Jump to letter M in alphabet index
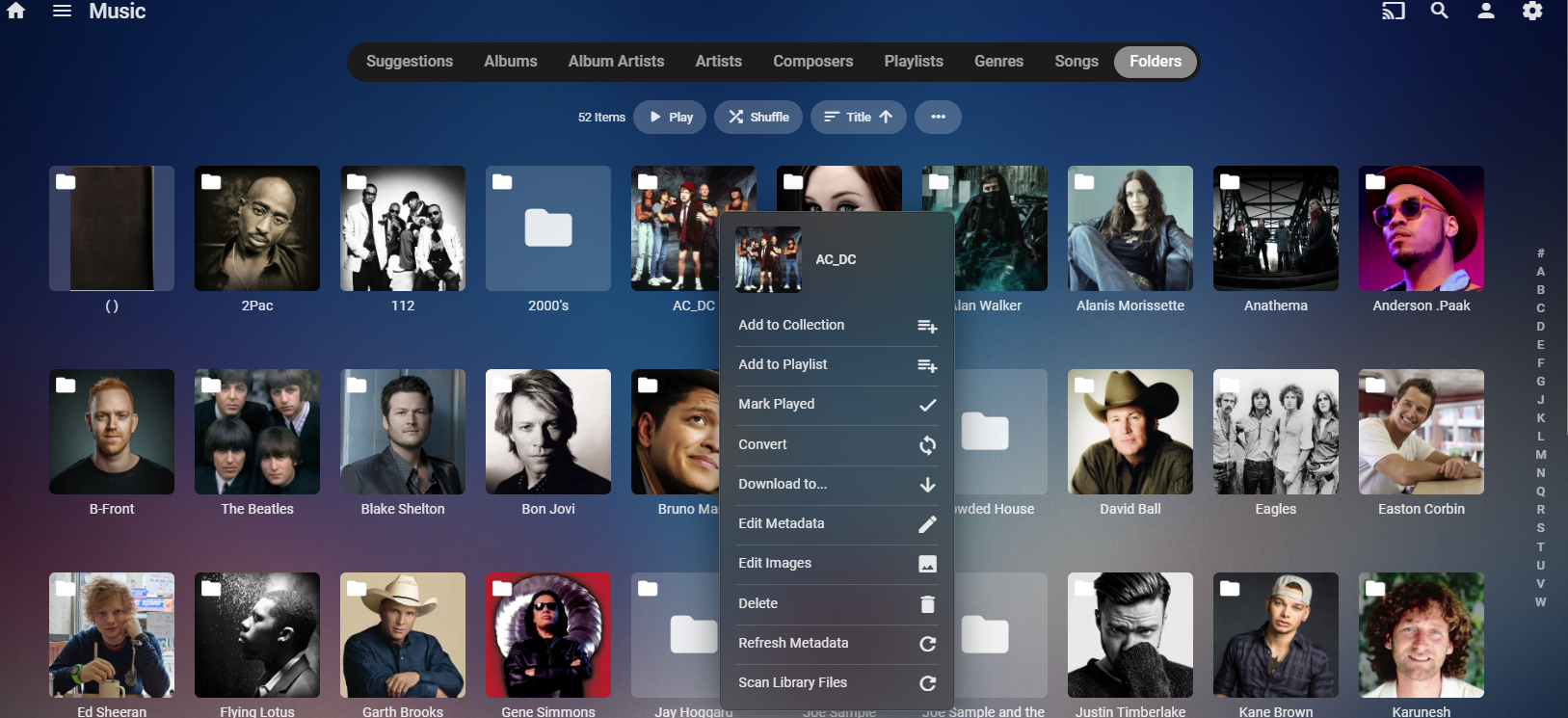The image size is (1568, 718). click(x=1540, y=455)
